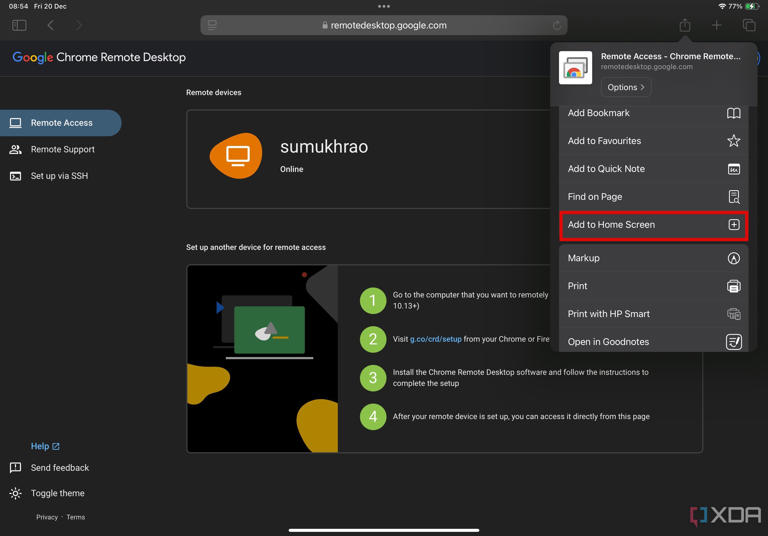
Task: Open Set up via SSH in the sidebar
Action: pyautogui.click(x=59, y=176)
